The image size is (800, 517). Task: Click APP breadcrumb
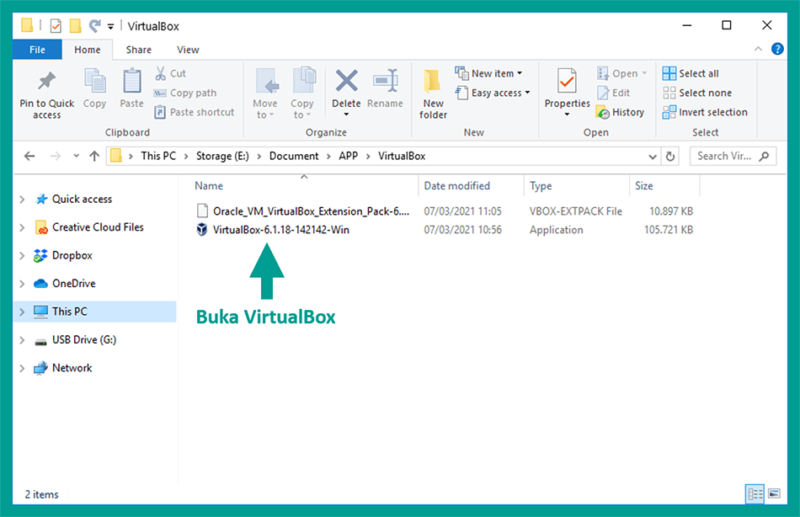tap(348, 156)
